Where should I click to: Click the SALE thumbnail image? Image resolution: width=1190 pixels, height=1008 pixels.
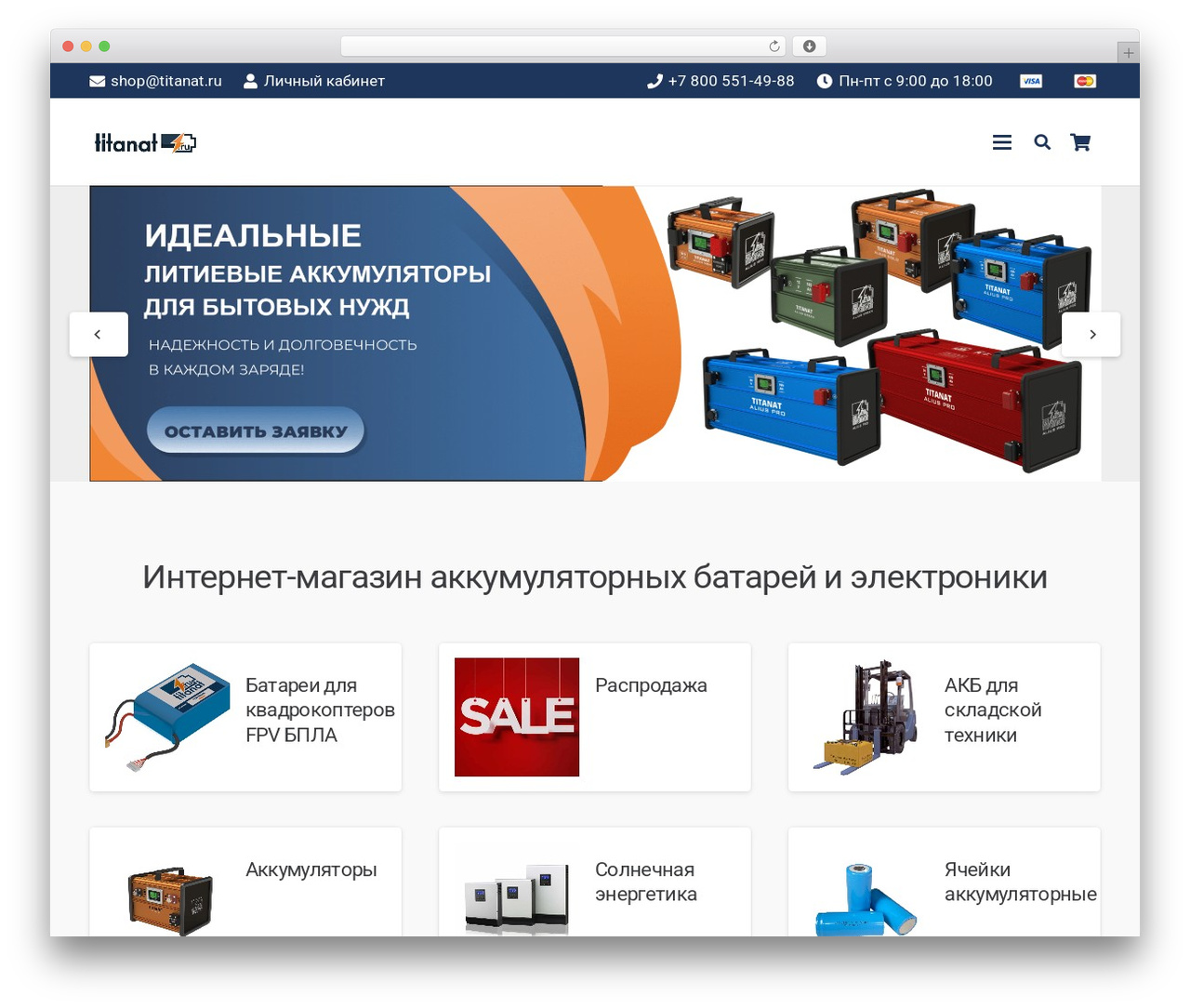pyautogui.click(x=517, y=717)
